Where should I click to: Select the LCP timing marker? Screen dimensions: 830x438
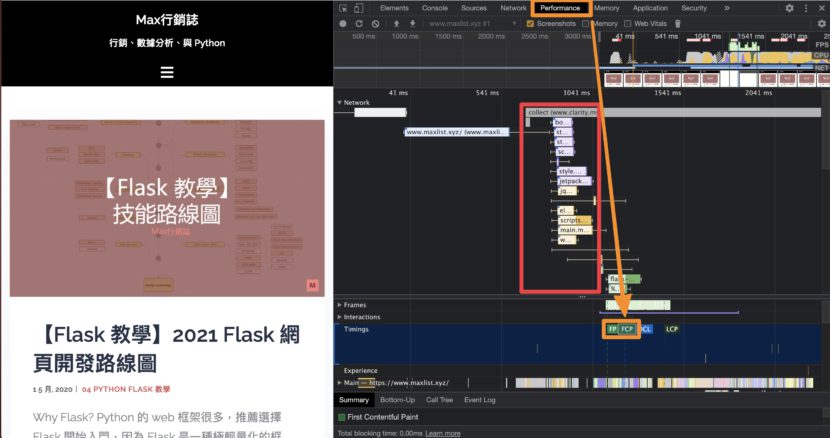tap(672, 329)
